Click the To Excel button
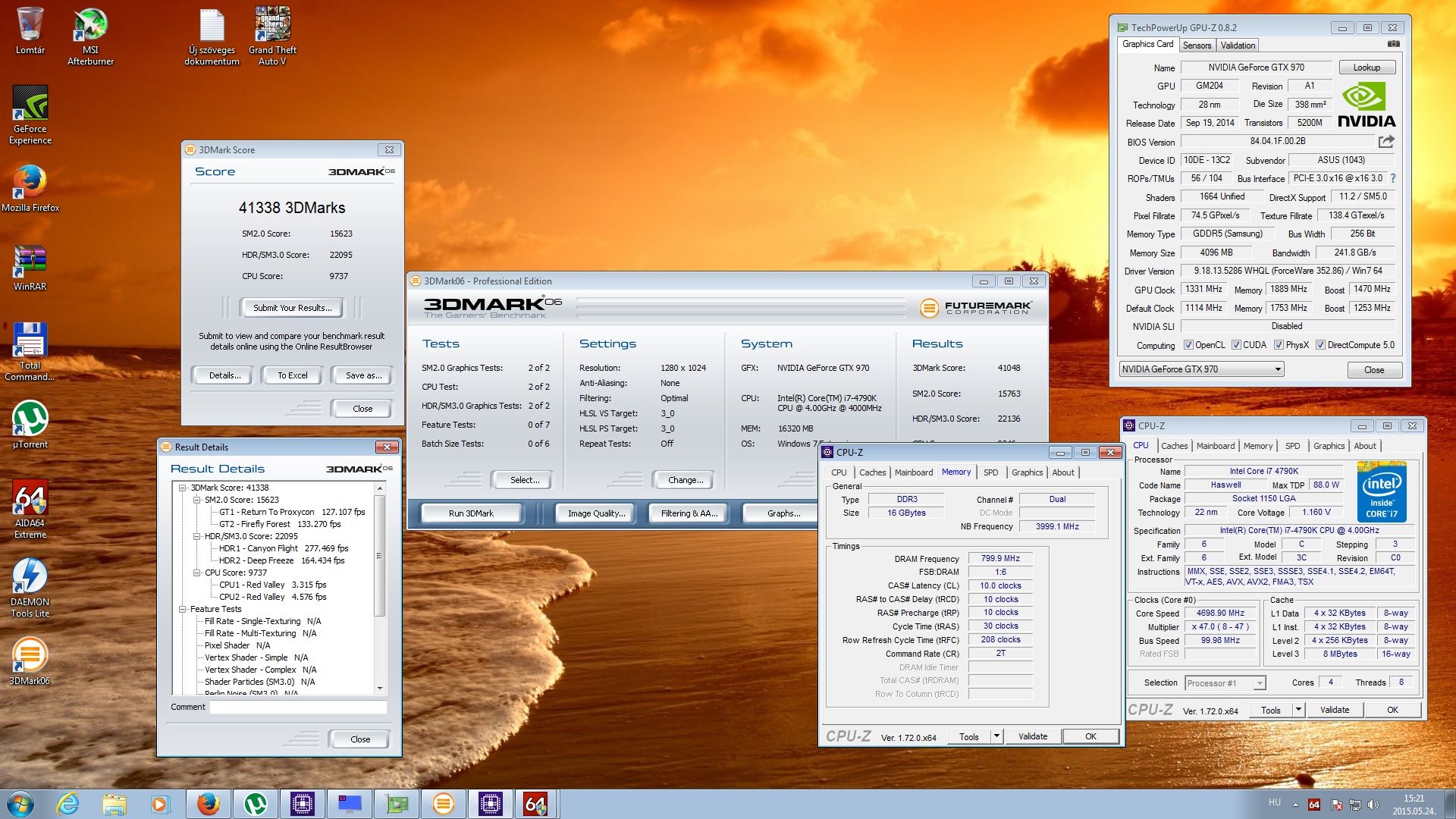The width and height of the screenshot is (1456, 819). (292, 375)
